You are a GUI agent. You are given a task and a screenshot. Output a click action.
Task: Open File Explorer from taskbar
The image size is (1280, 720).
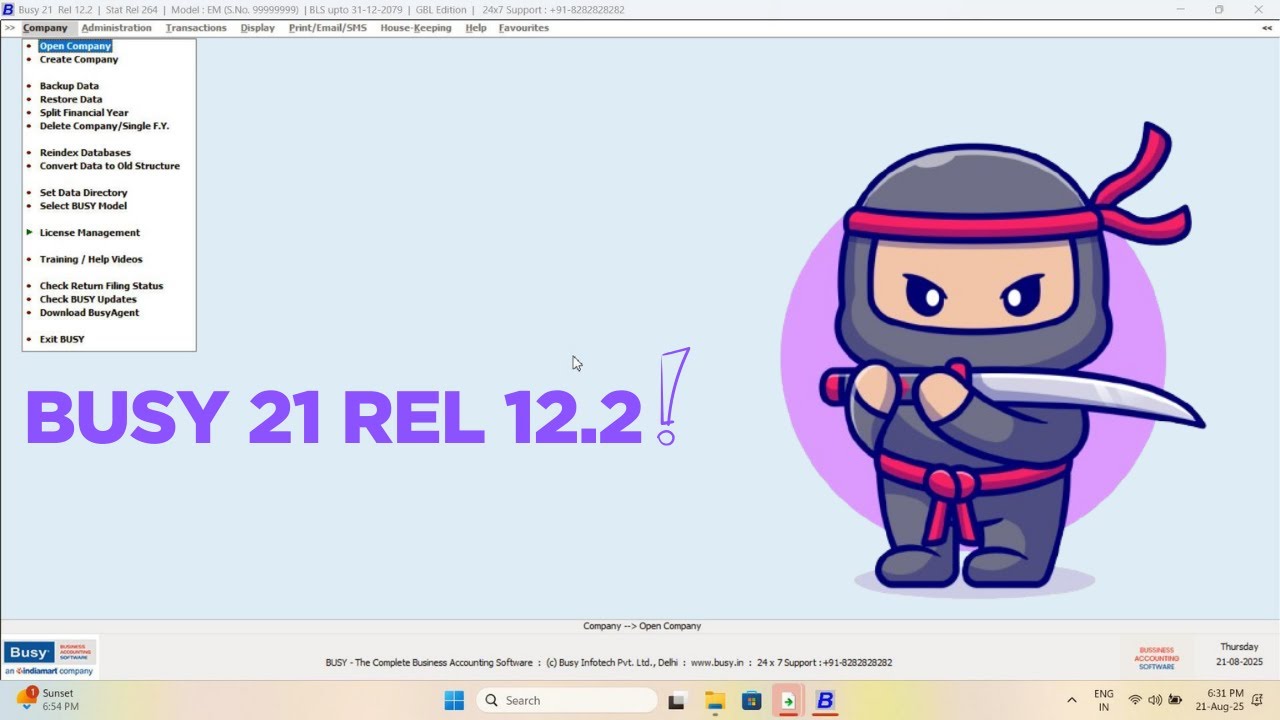coord(714,700)
